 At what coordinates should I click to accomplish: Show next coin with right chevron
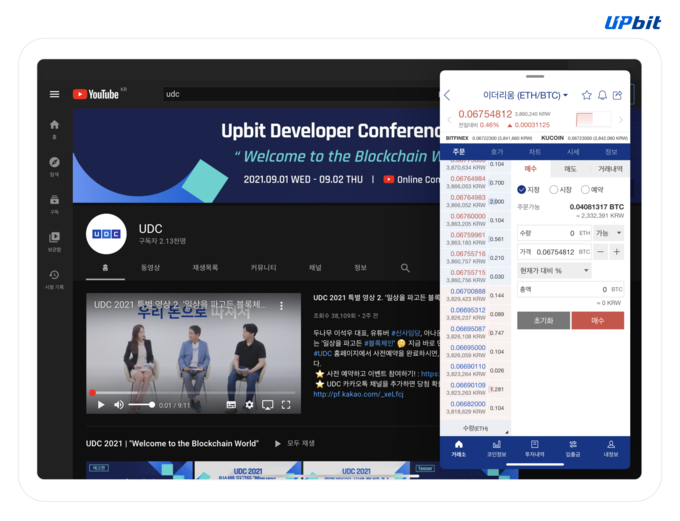[x=621, y=119]
